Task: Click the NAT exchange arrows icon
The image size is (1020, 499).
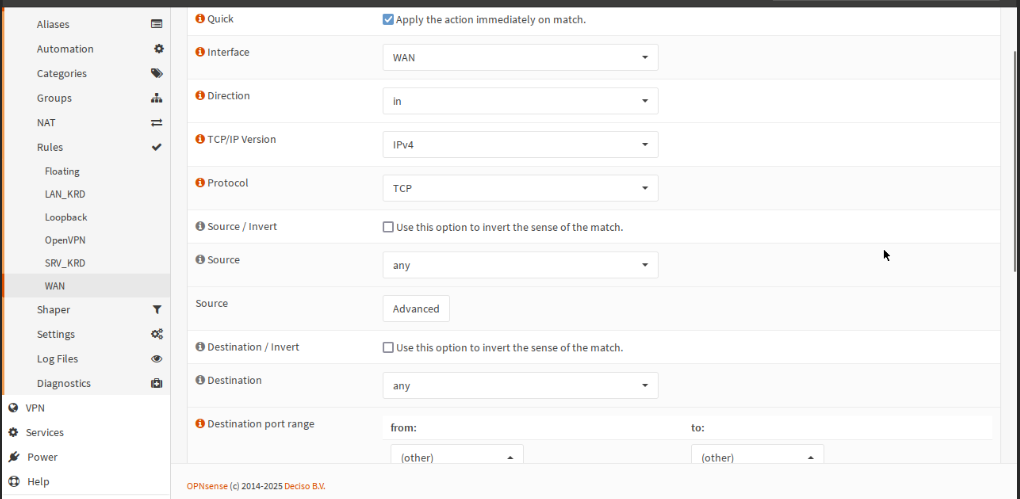Action: pyautogui.click(x=157, y=123)
